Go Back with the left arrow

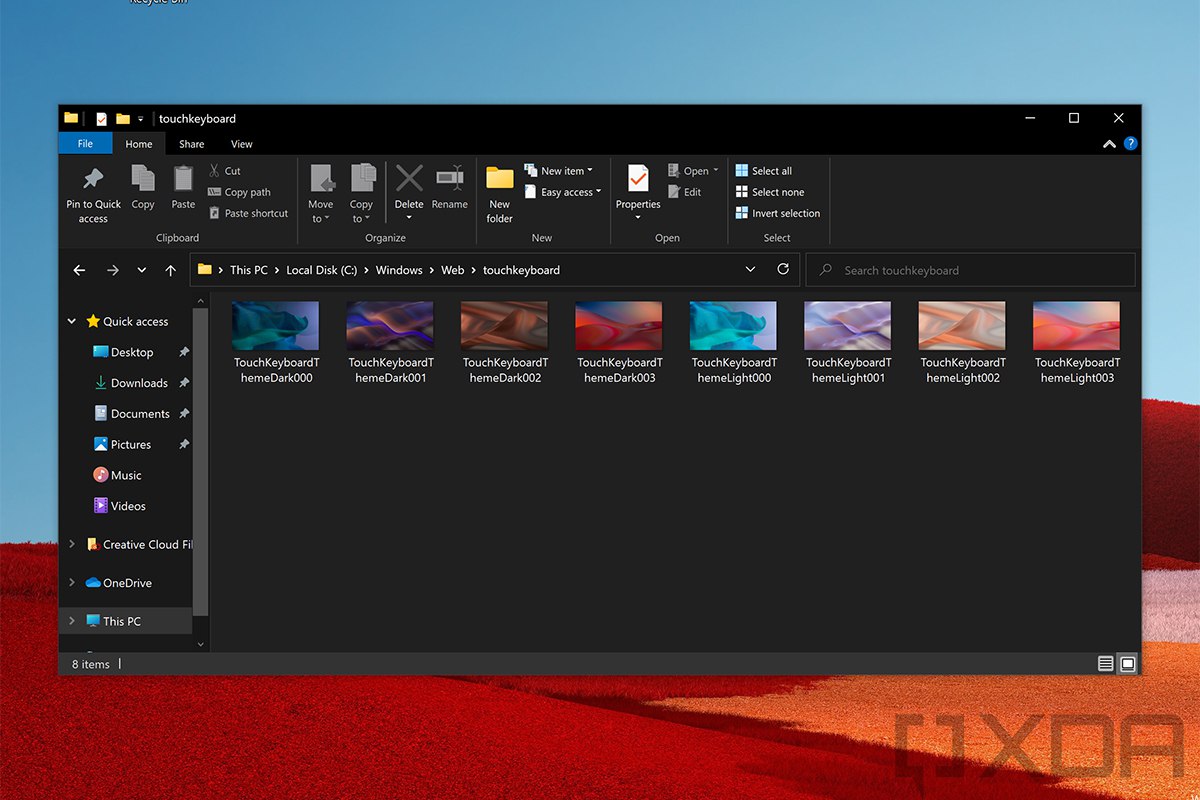pyautogui.click(x=80, y=270)
